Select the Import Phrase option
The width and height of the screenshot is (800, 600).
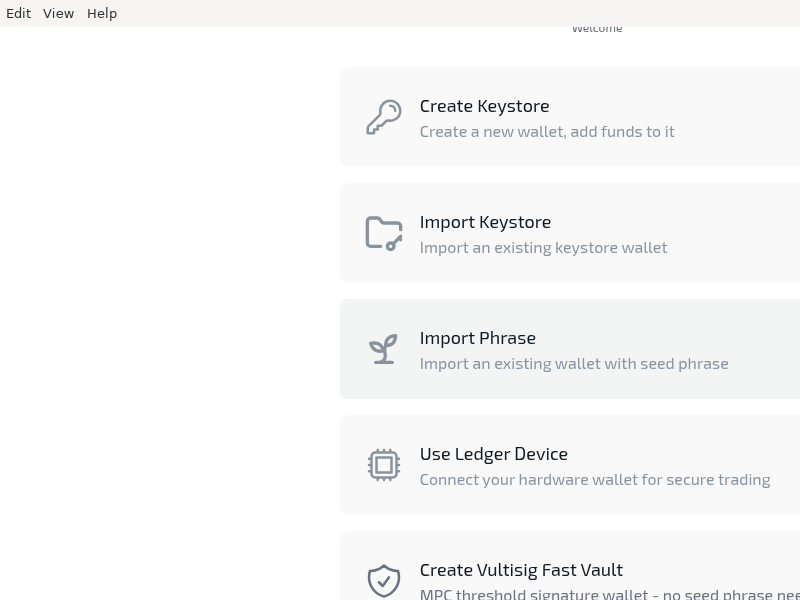pos(570,349)
